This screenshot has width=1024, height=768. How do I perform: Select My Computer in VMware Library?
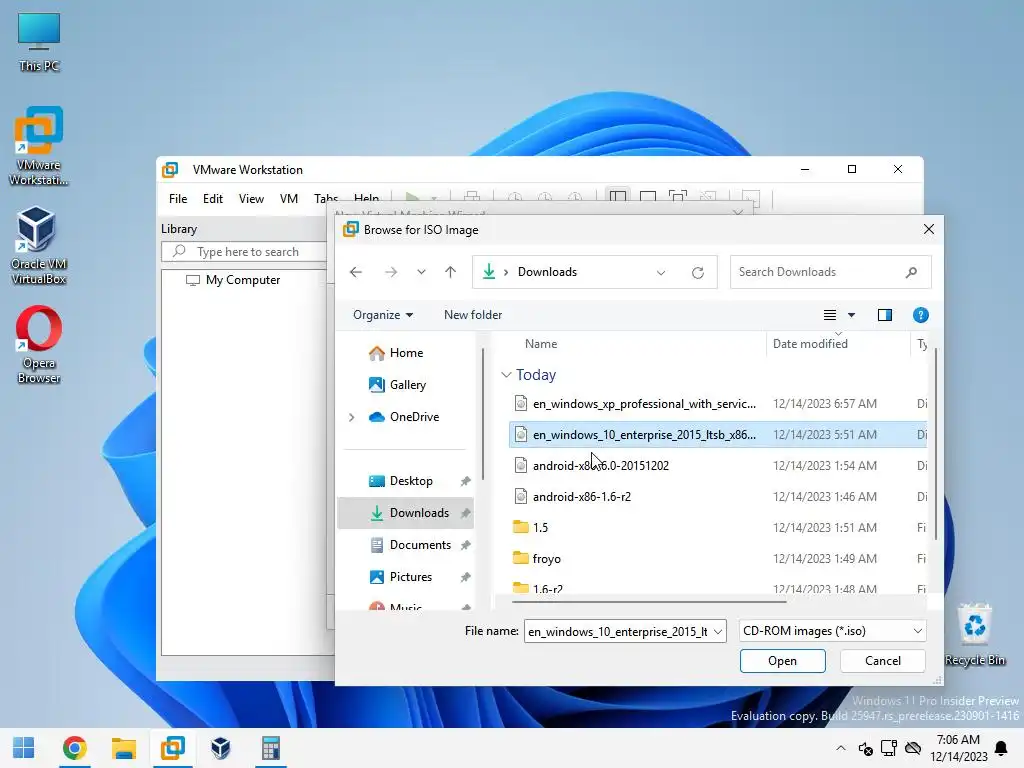tap(233, 280)
